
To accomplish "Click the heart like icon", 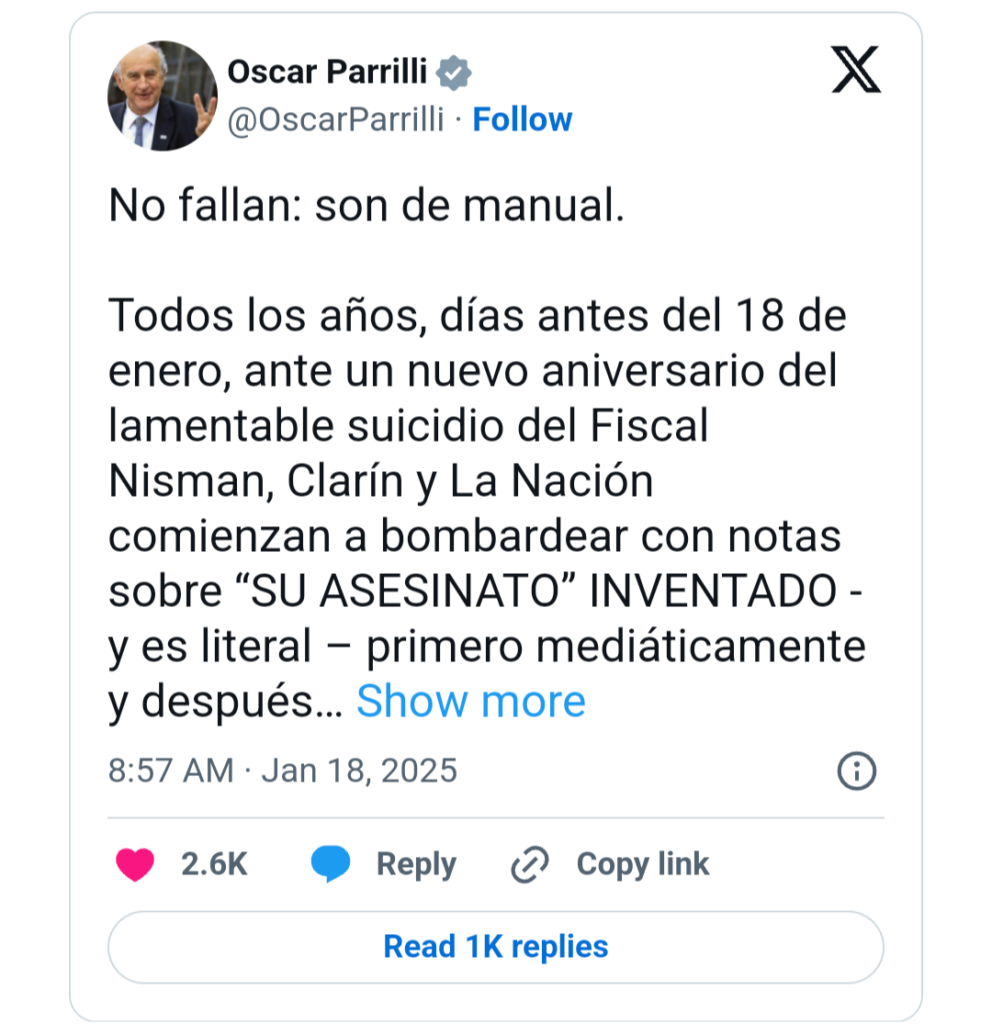I will (135, 864).
